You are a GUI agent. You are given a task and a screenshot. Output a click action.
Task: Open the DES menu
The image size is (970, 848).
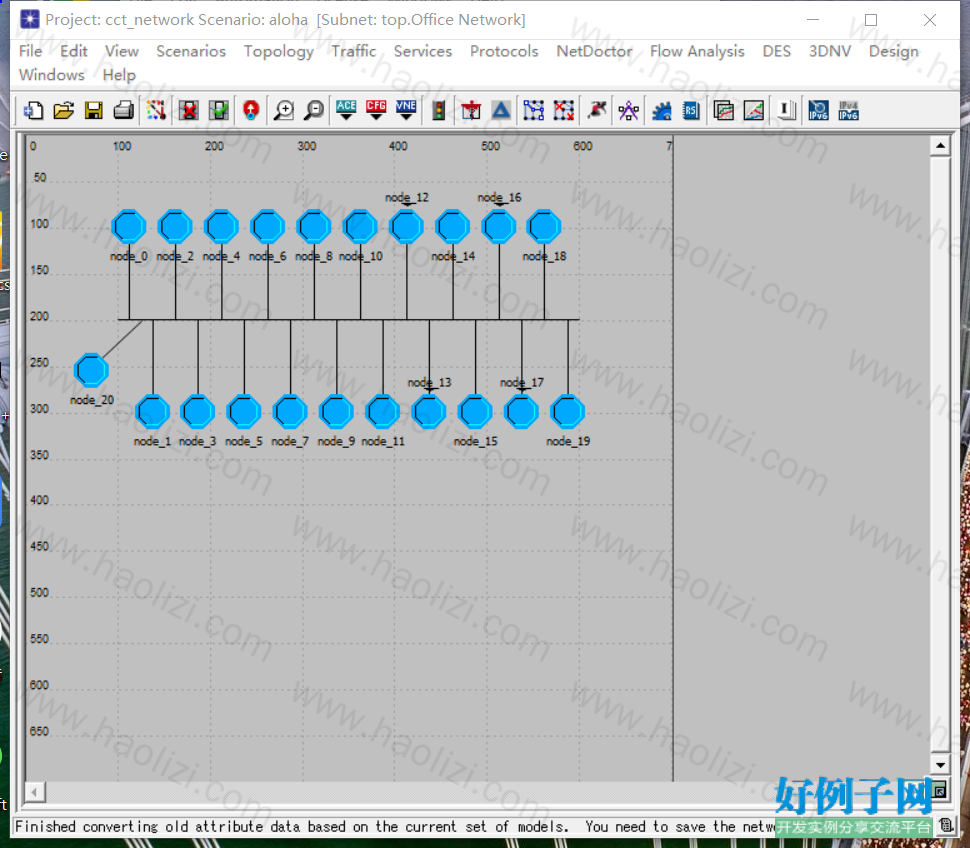777,51
